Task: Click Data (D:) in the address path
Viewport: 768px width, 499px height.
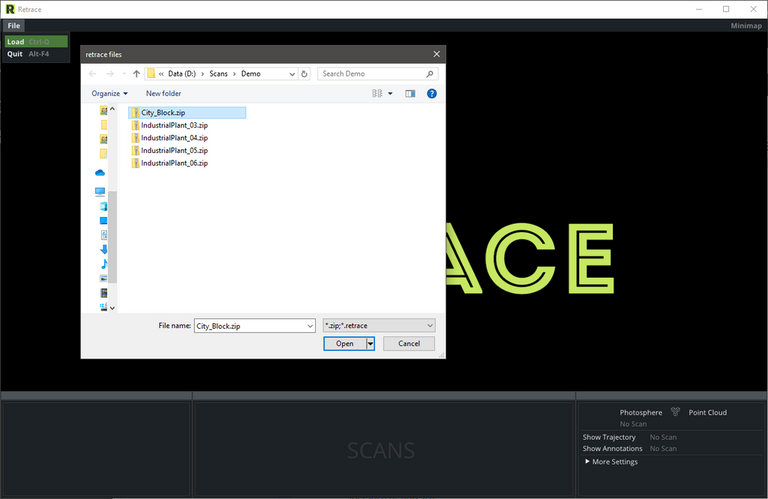Action: tap(182, 73)
